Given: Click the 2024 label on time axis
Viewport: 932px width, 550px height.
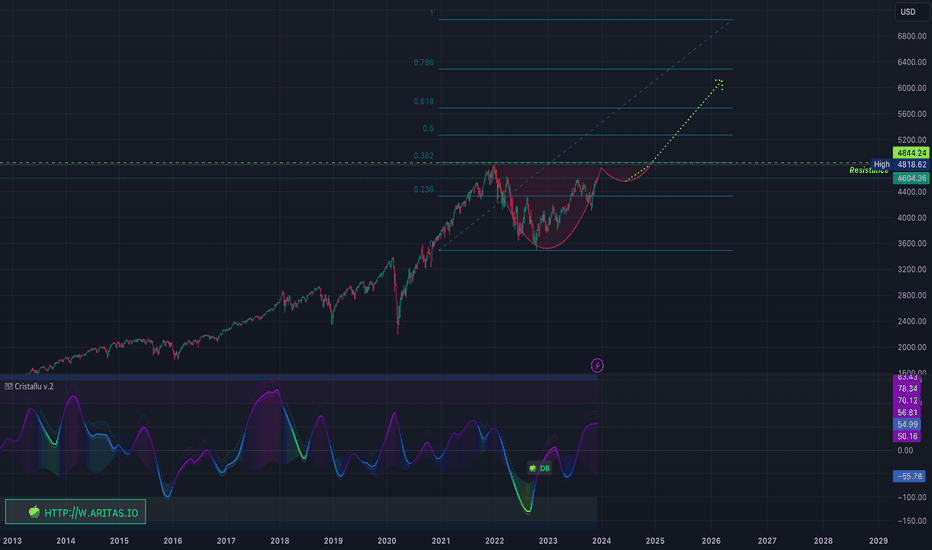Looking at the screenshot, I should click(602, 540).
